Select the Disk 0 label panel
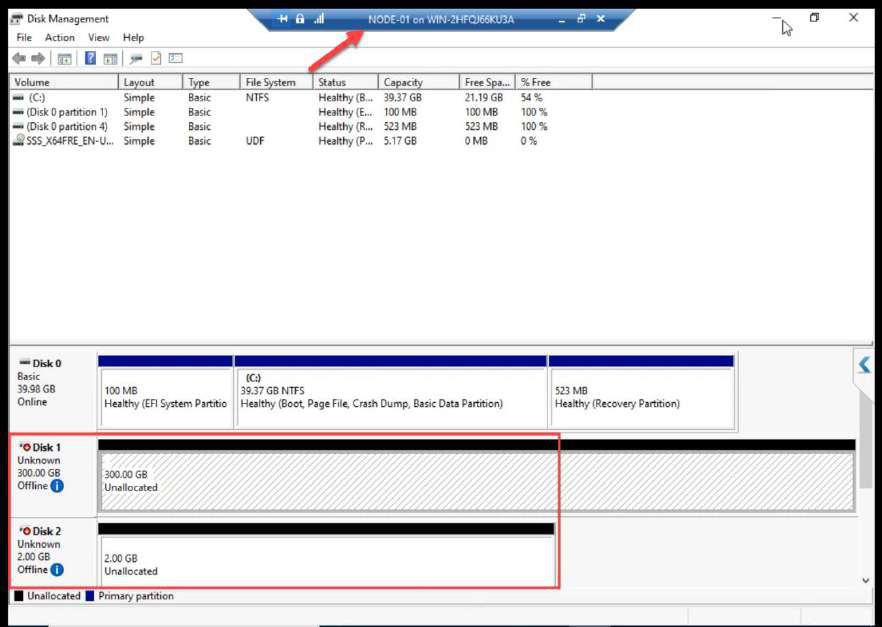 (53, 391)
